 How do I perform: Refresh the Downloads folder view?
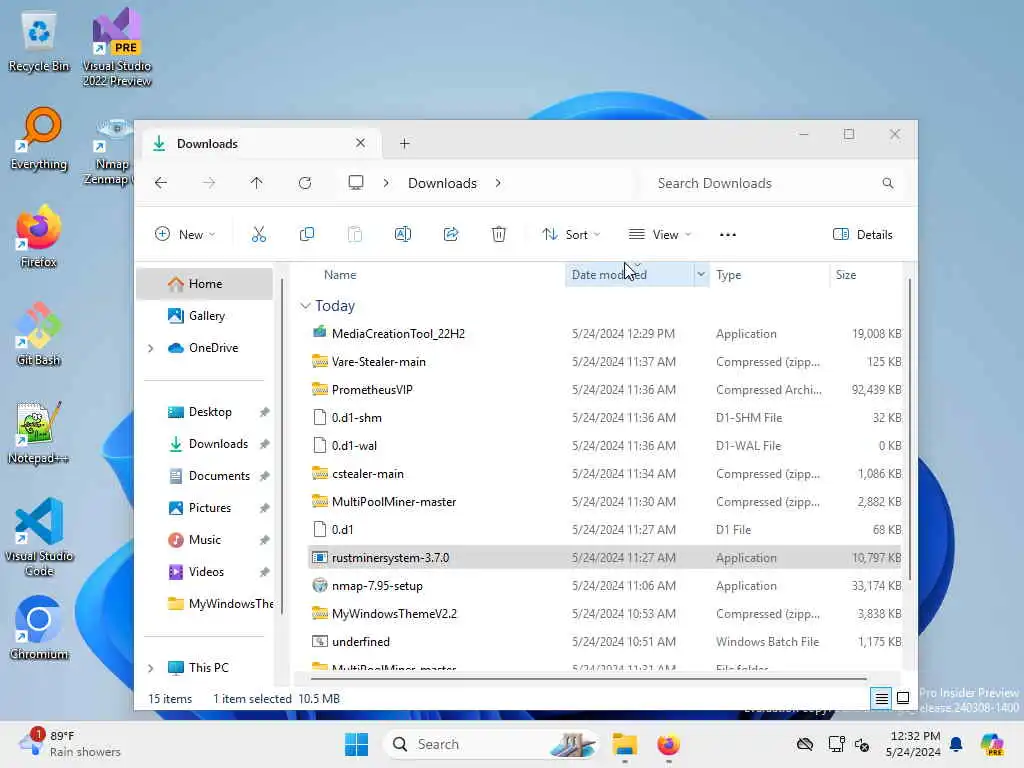click(305, 183)
